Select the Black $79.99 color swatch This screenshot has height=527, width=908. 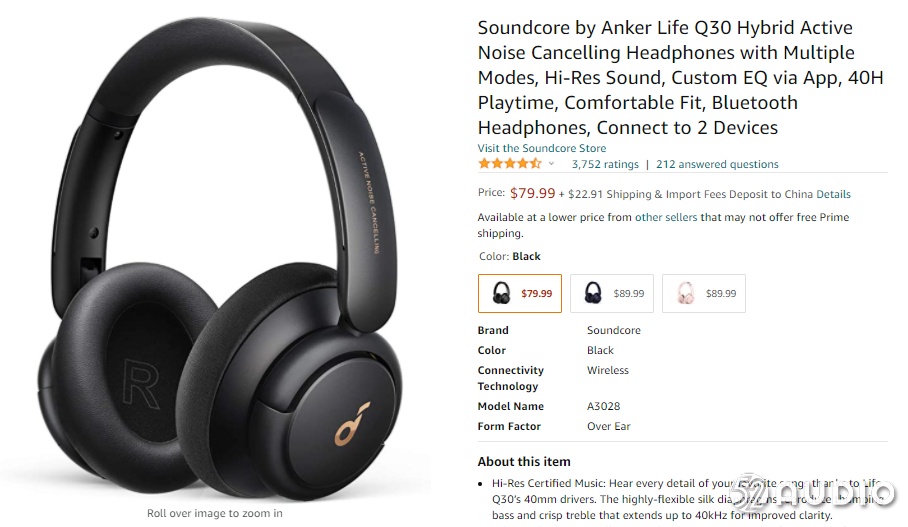click(x=519, y=294)
